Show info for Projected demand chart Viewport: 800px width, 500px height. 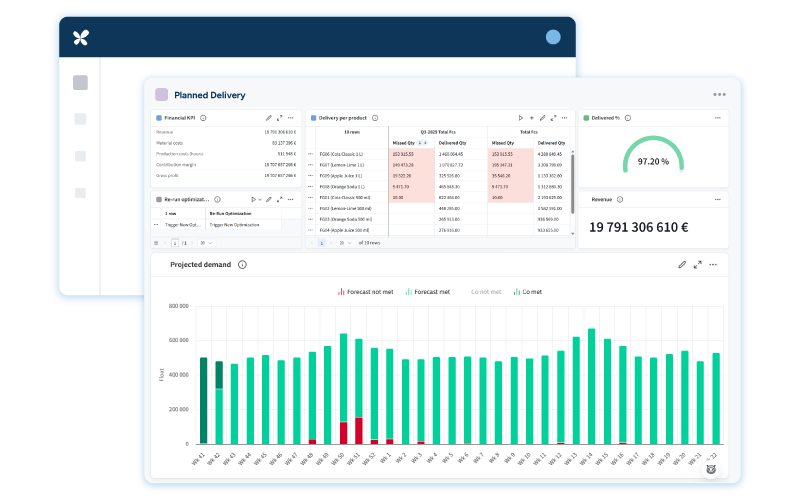pyautogui.click(x=242, y=264)
